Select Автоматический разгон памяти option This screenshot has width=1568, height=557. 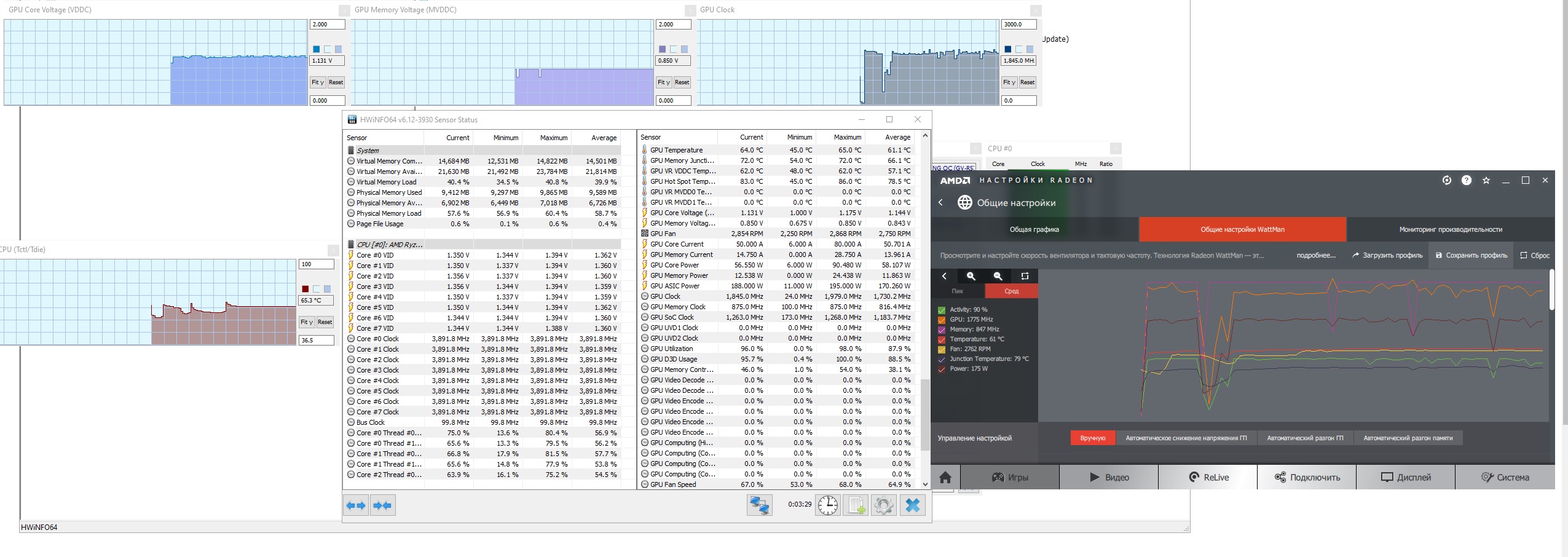(1408, 438)
